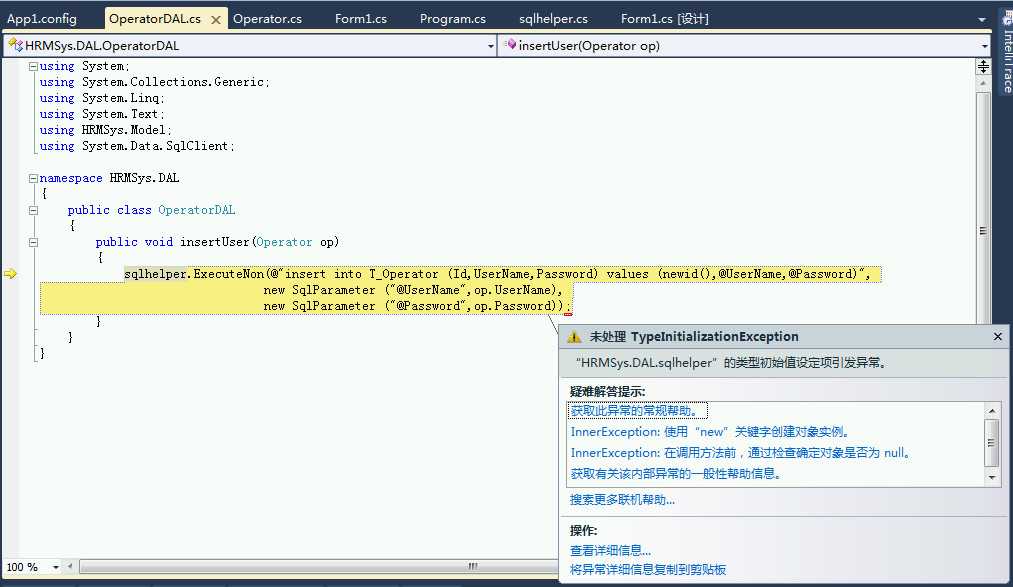
Task: Open the first Form1.cs code tab
Action: [361, 19]
